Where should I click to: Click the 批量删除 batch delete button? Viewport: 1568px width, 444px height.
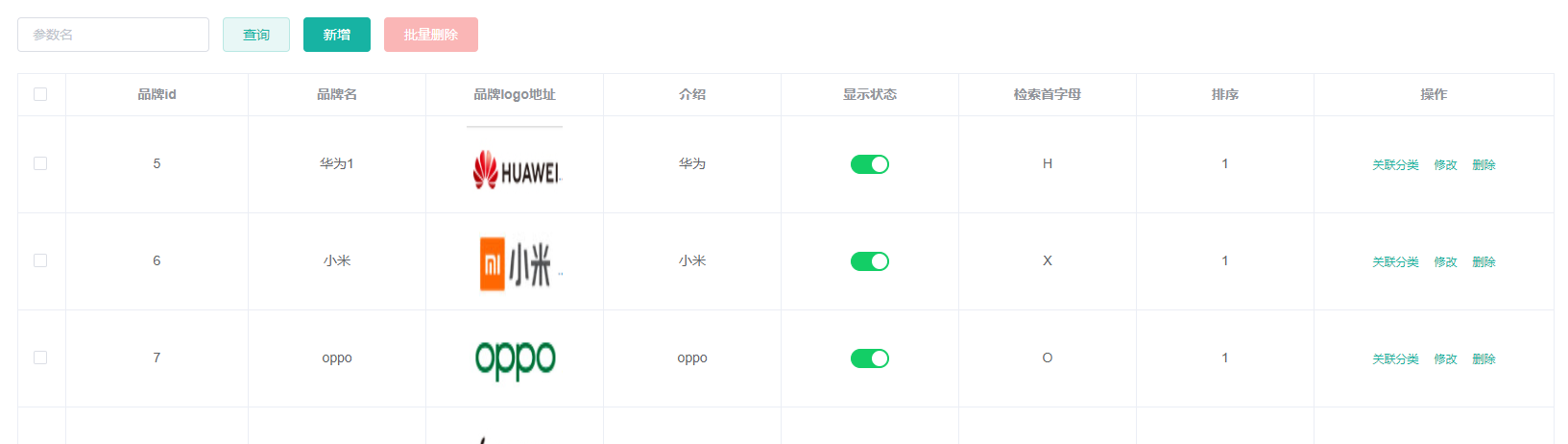pos(431,35)
